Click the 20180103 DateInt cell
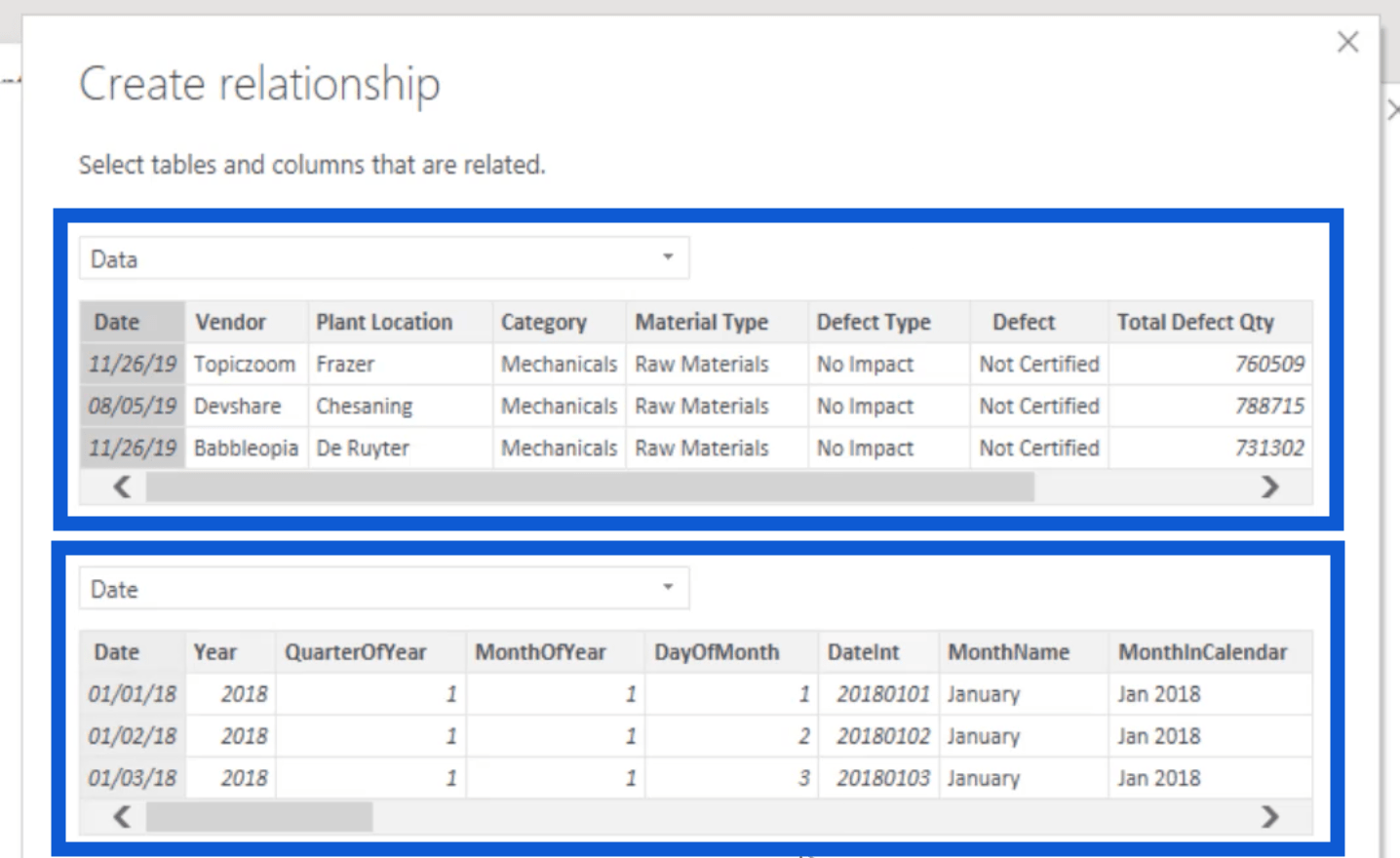The height and width of the screenshot is (858, 1400). (878, 778)
